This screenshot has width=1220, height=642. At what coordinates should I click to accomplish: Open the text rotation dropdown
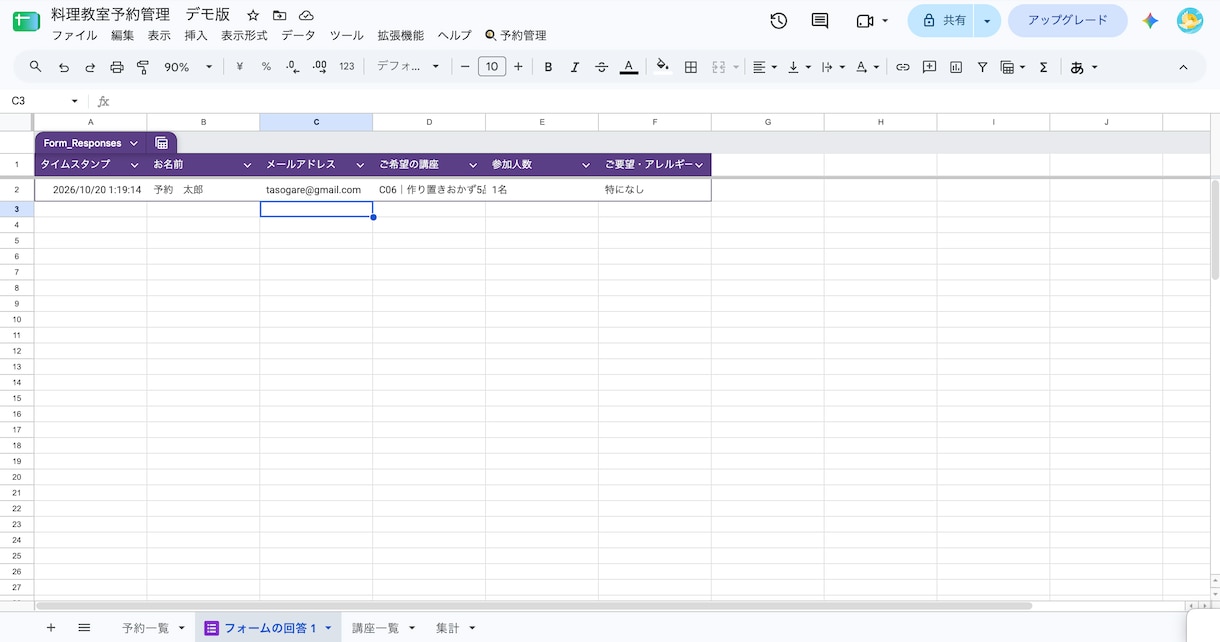[867, 67]
